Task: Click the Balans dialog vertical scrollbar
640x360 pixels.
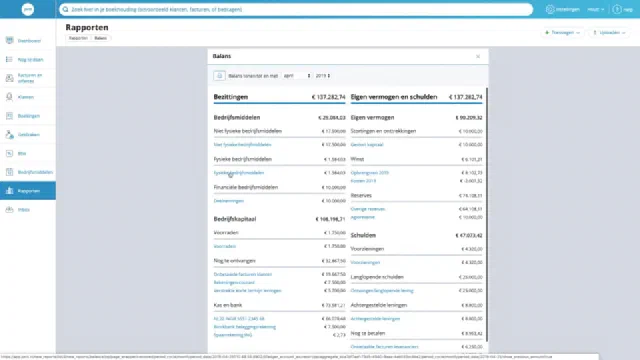Action: (487, 215)
